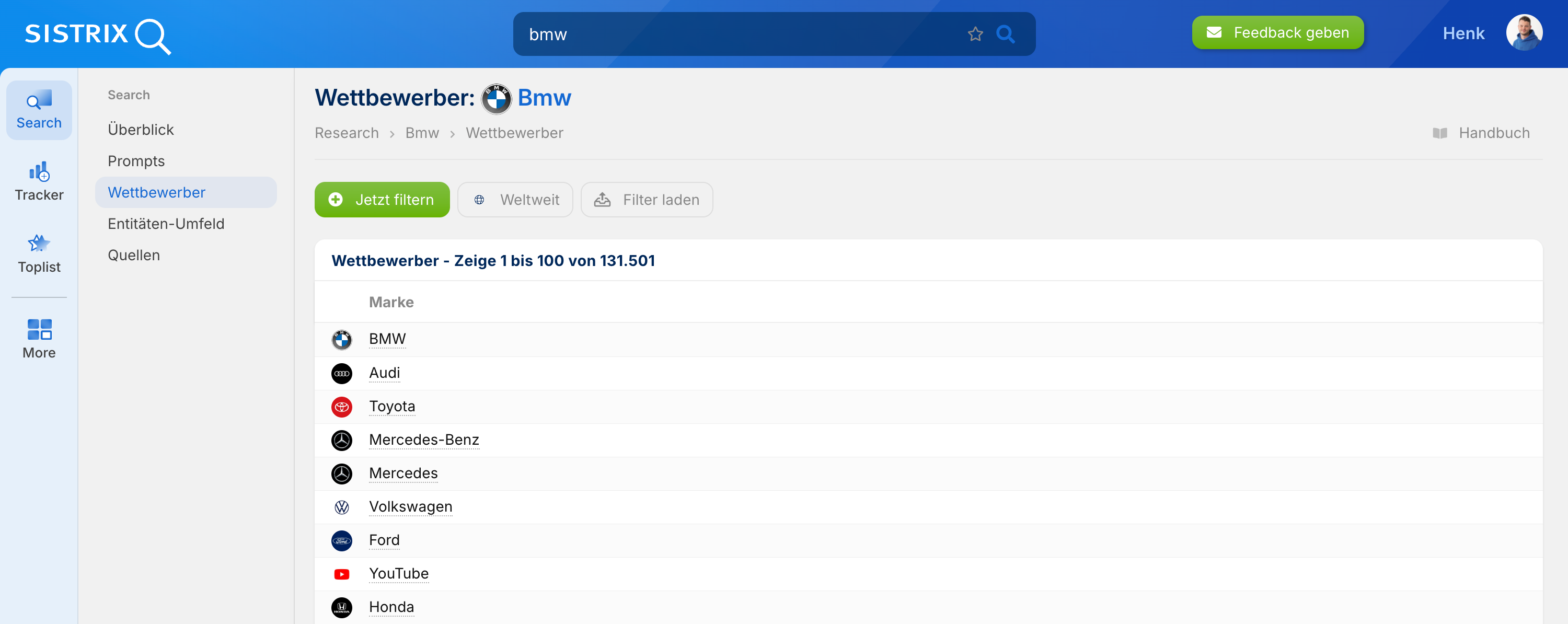The height and width of the screenshot is (624, 1568).
Task: Click into the bmw search field
Action: point(731,34)
